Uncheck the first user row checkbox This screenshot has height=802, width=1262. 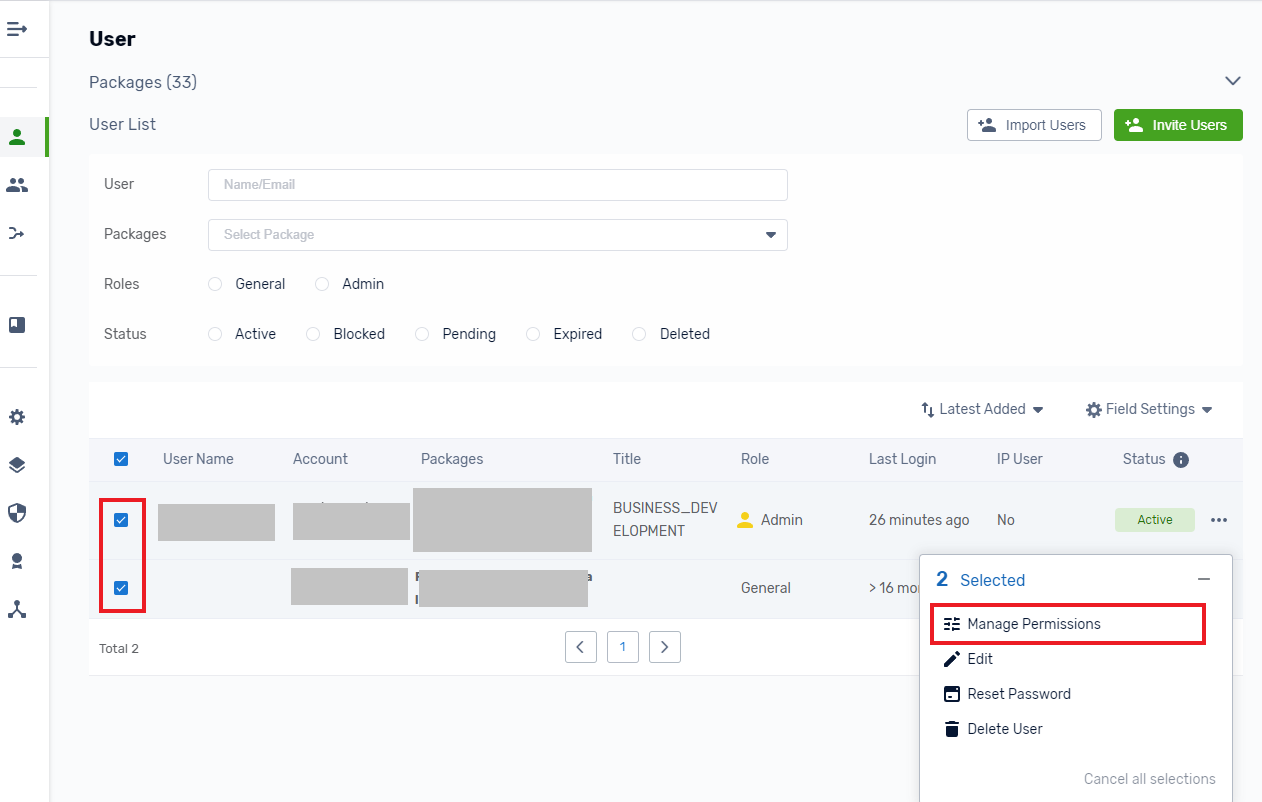(x=121, y=520)
